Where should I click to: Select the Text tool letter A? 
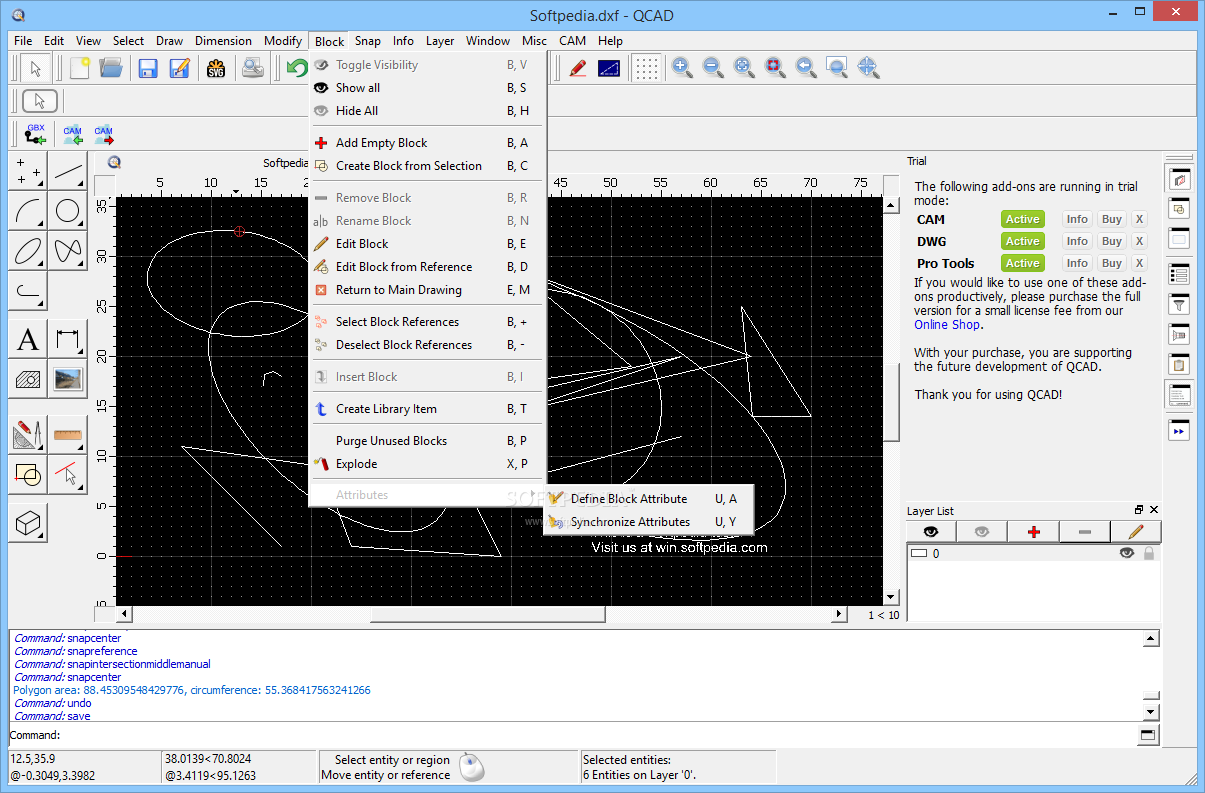(x=28, y=340)
